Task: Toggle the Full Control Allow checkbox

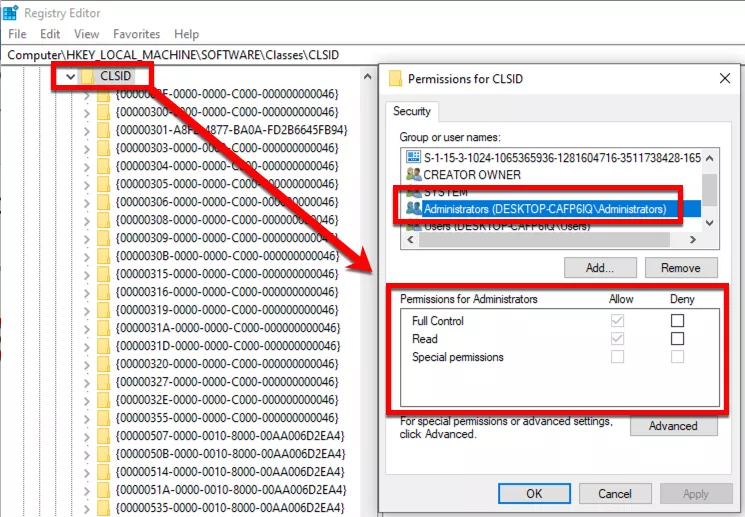Action: coord(617,320)
